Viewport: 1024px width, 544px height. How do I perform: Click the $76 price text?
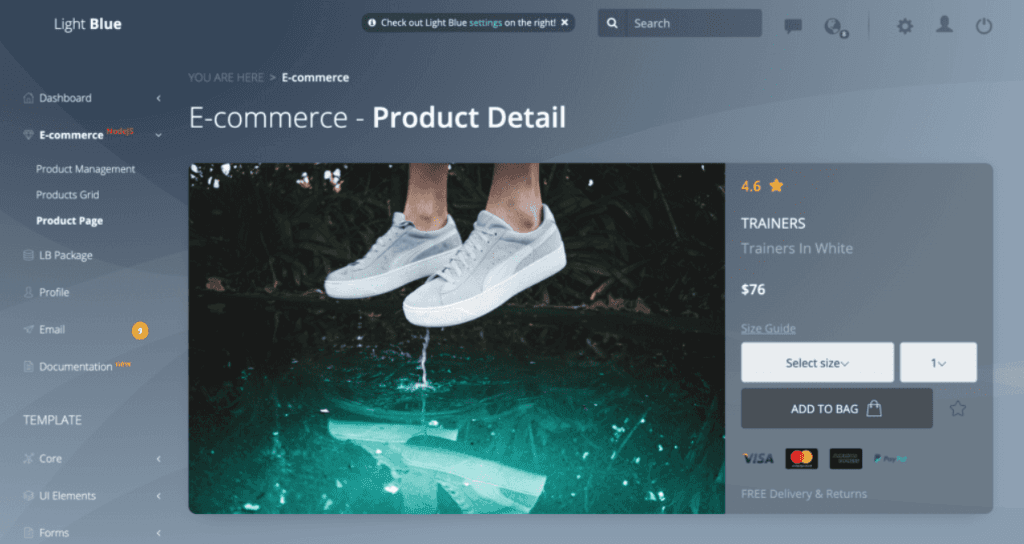753,289
